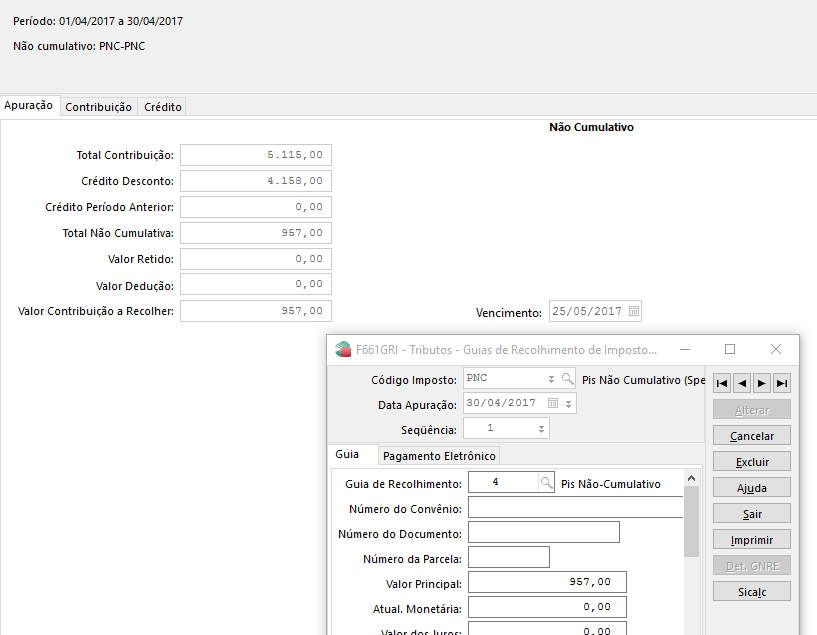This screenshot has height=635, width=817.
Task: Switch to Crédito tab
Action: pos(163,107)
